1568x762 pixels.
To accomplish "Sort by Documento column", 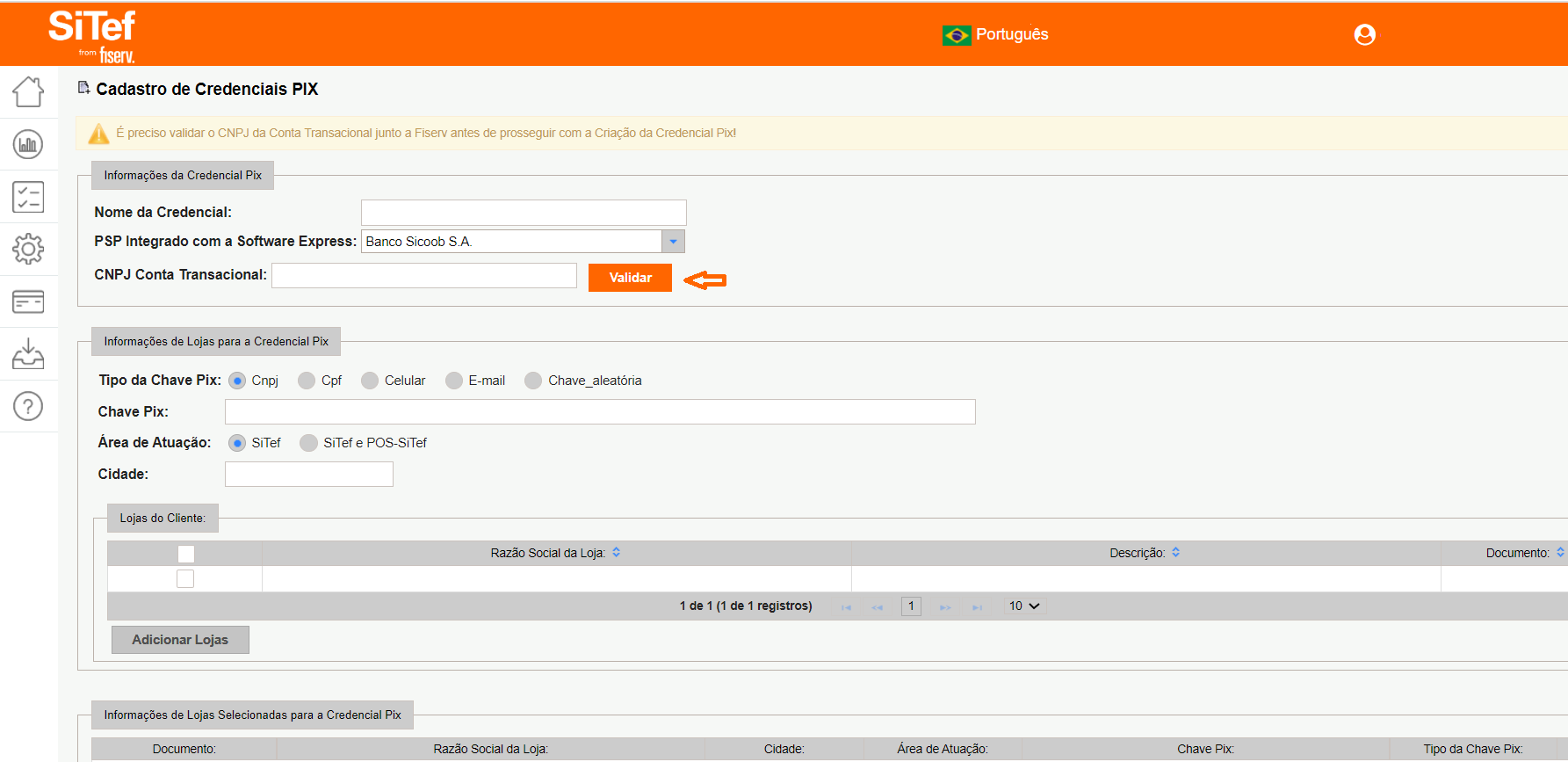I will [x=1560, y=553].
